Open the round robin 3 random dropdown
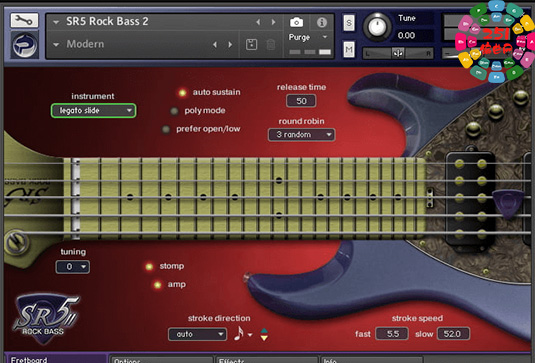Image resolution: width=535 pixels, height=363 pixels. 301,135
